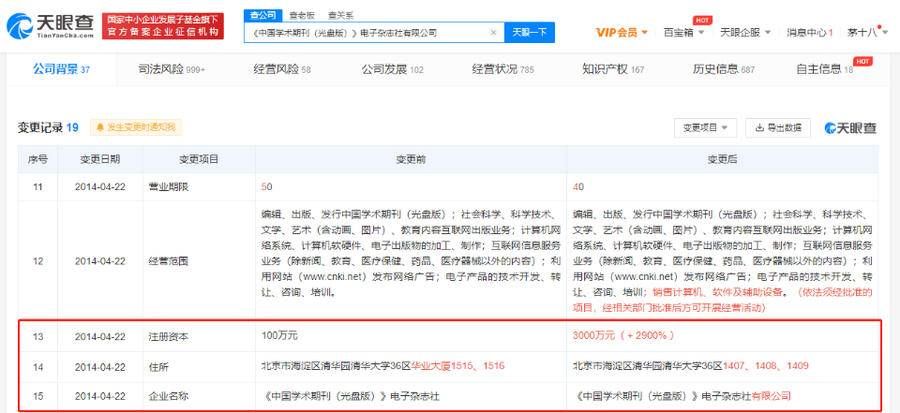The width and height of the screenshot is (900, 413).
Task: Switch to the 自主信息 tab
Action: pyautogui.click(x=825, y=70)
